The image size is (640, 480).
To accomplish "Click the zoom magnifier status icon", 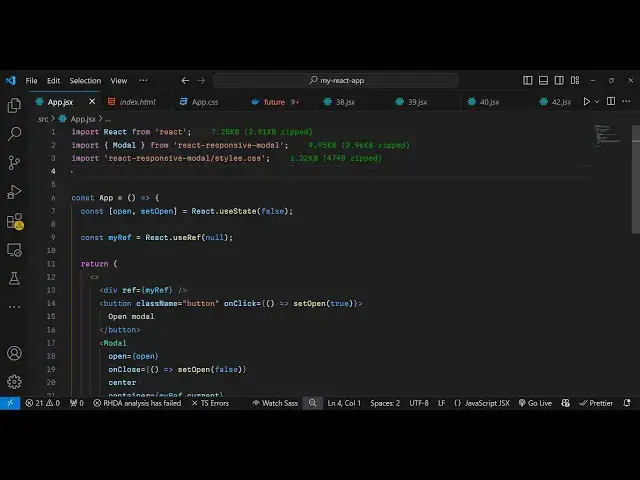I will coord(313,403).
